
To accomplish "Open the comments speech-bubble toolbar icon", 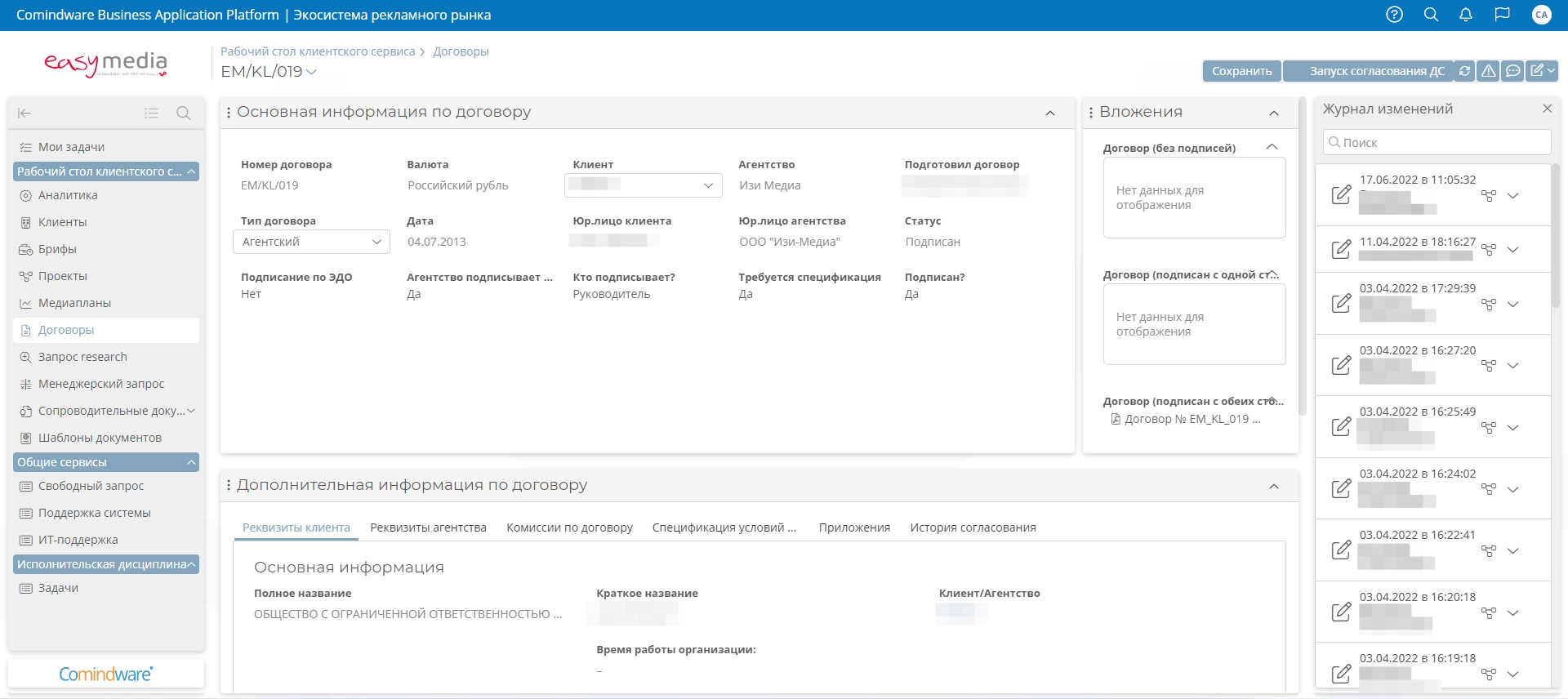I will point(1512,71).
